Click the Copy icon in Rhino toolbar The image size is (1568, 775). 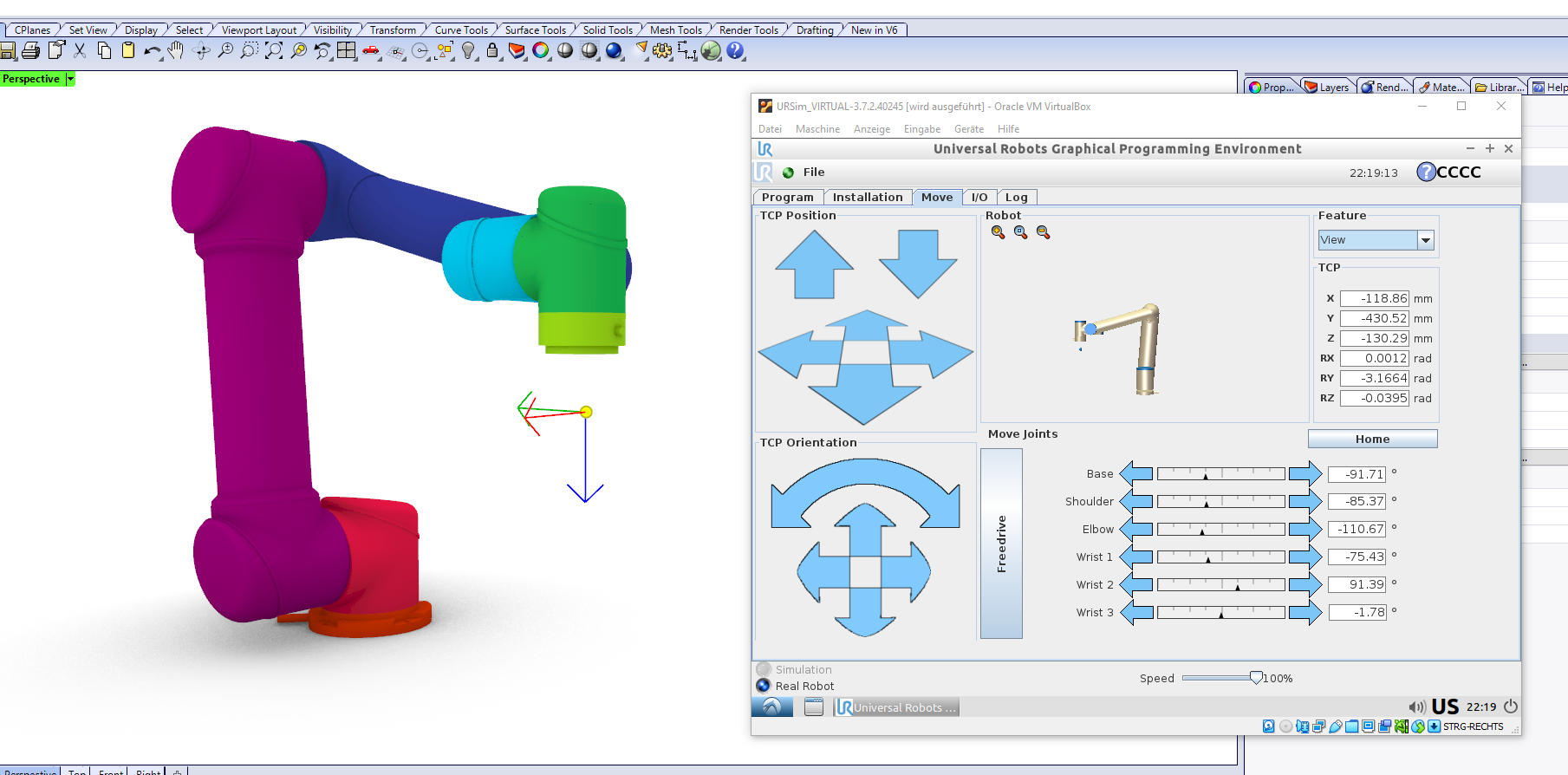[104, 51]
